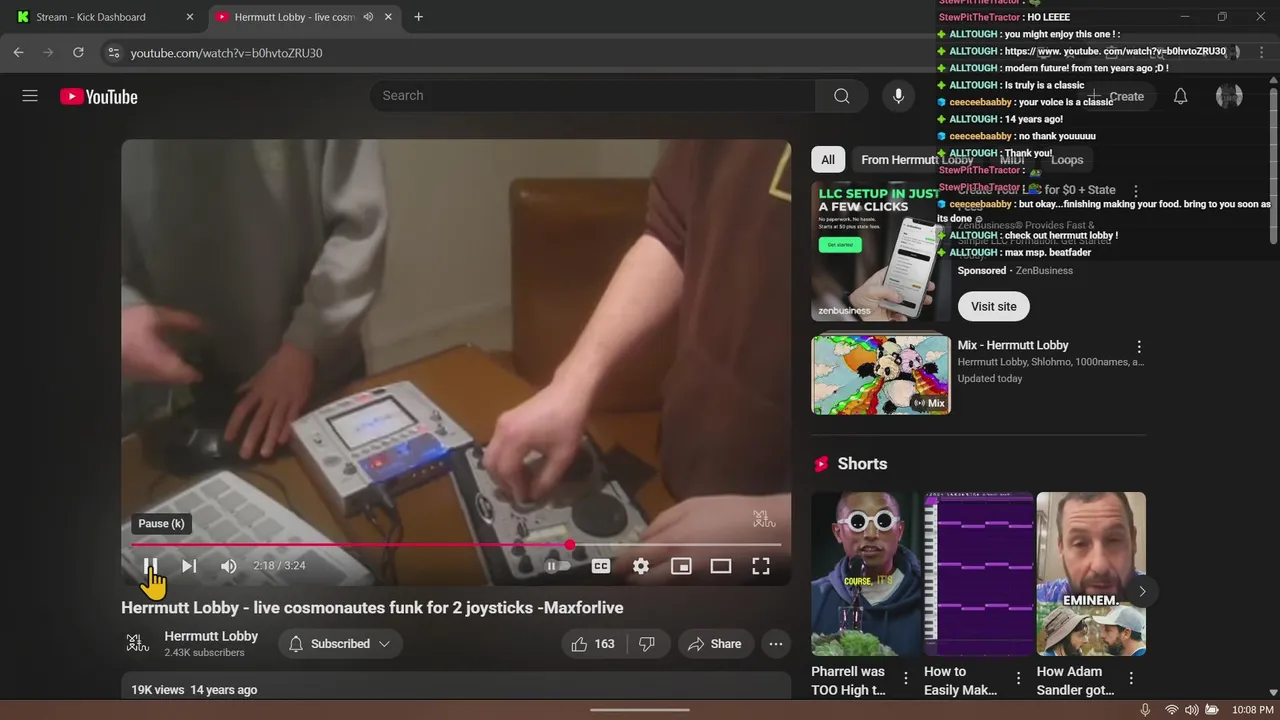View site information icon in address bar
This screenshot has width=1280, height=720.
(x=113, y=53)
